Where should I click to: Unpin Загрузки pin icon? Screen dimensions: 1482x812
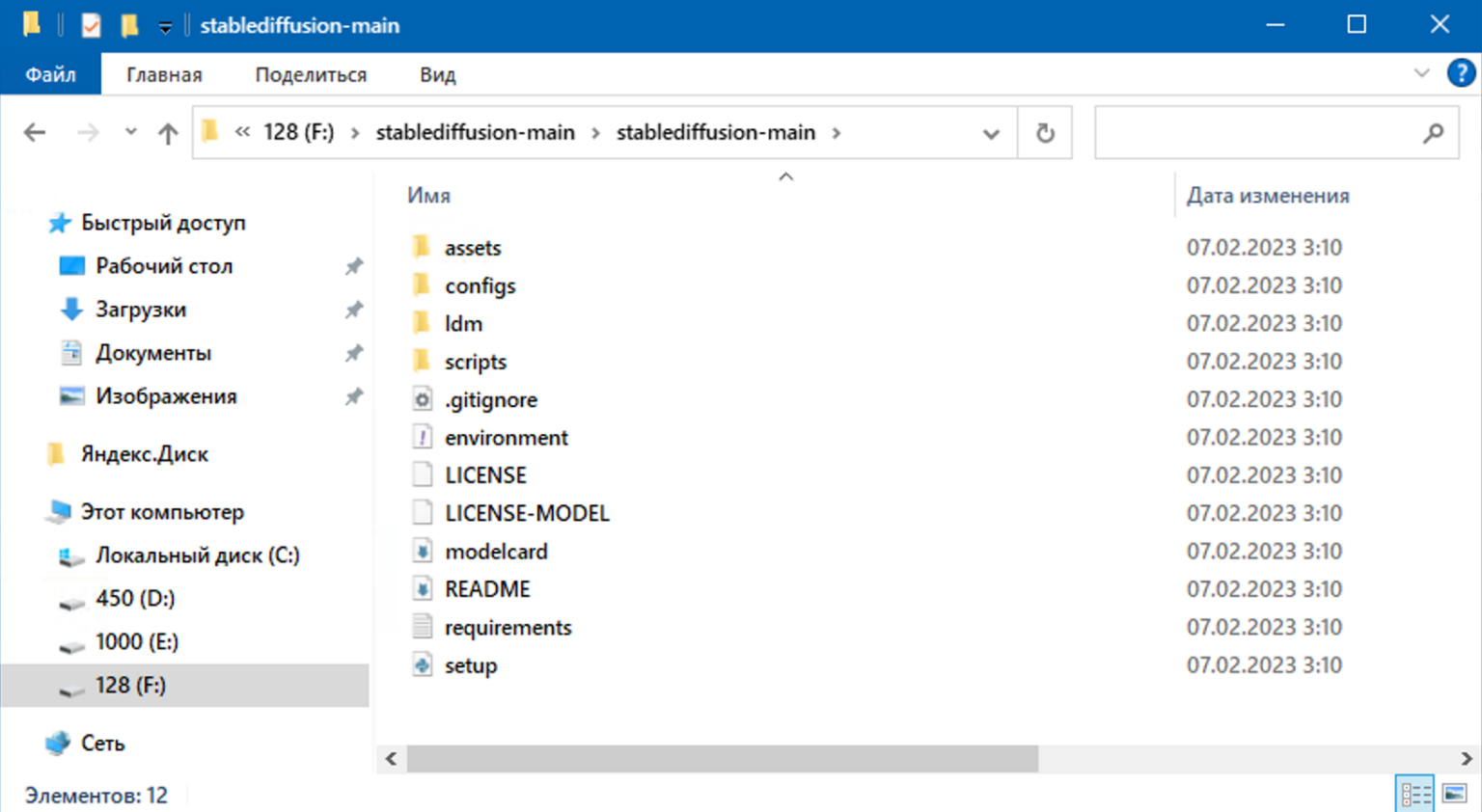pos(354,310)
